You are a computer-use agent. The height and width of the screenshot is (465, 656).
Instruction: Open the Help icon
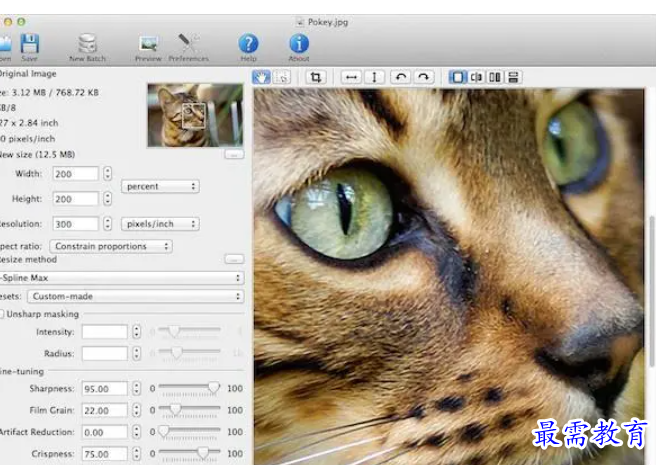(249, 44)
